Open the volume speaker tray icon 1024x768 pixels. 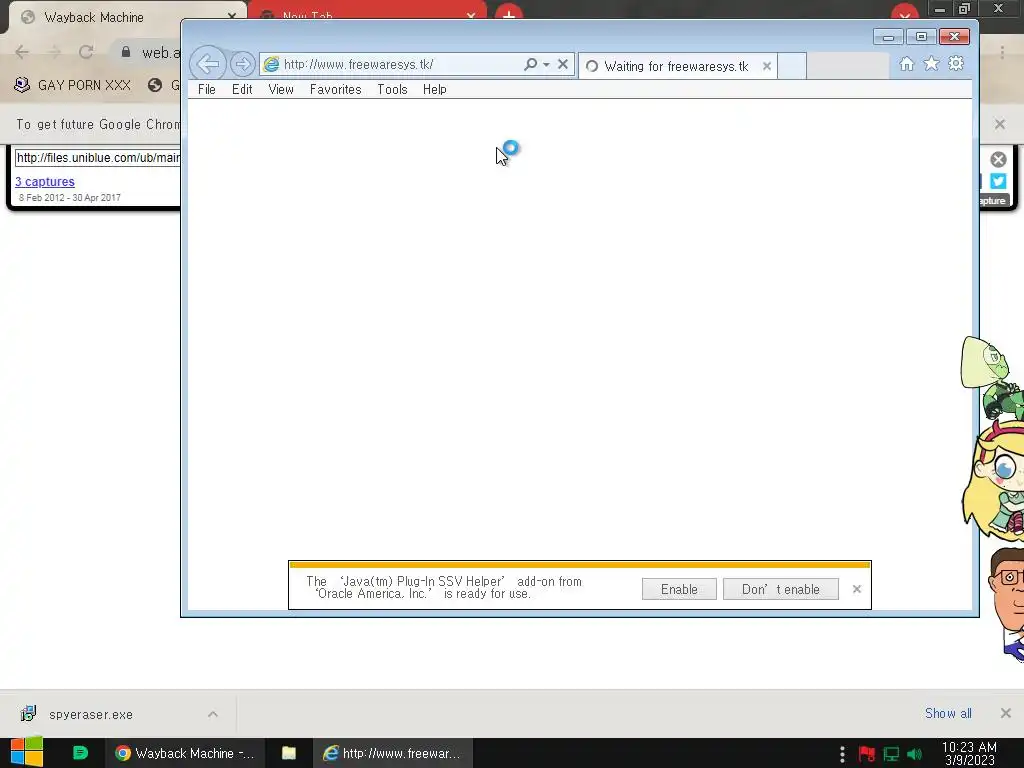pyautogui.click(x=914, y=754)
